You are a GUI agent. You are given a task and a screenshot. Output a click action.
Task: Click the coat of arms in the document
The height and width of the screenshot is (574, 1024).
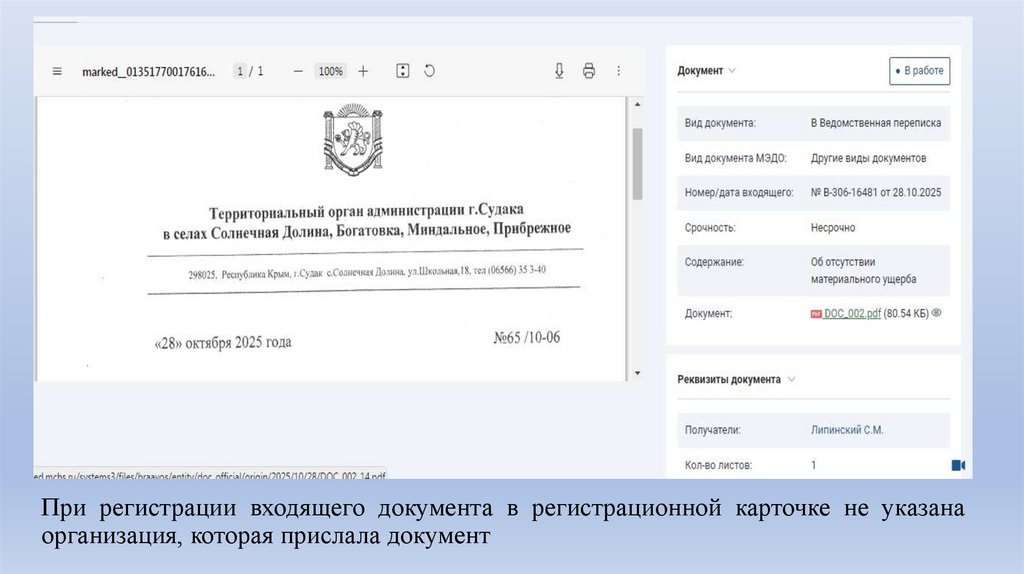353,140
